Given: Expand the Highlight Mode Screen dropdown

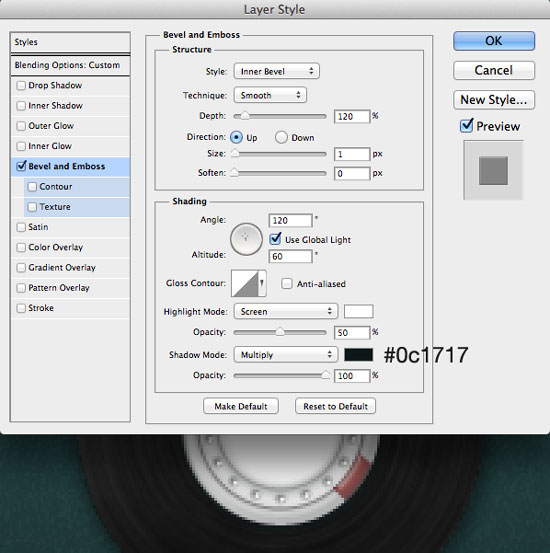Looking at the screenshot, I should (x=286, y=311).
